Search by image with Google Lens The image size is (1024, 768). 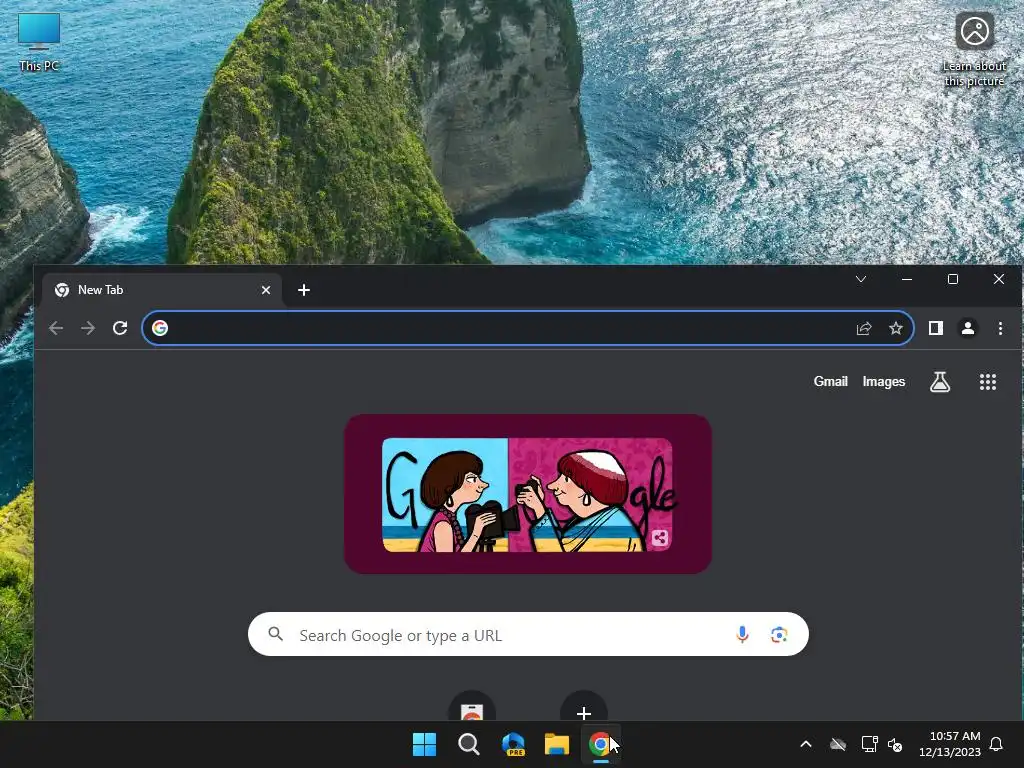point(778,634)
